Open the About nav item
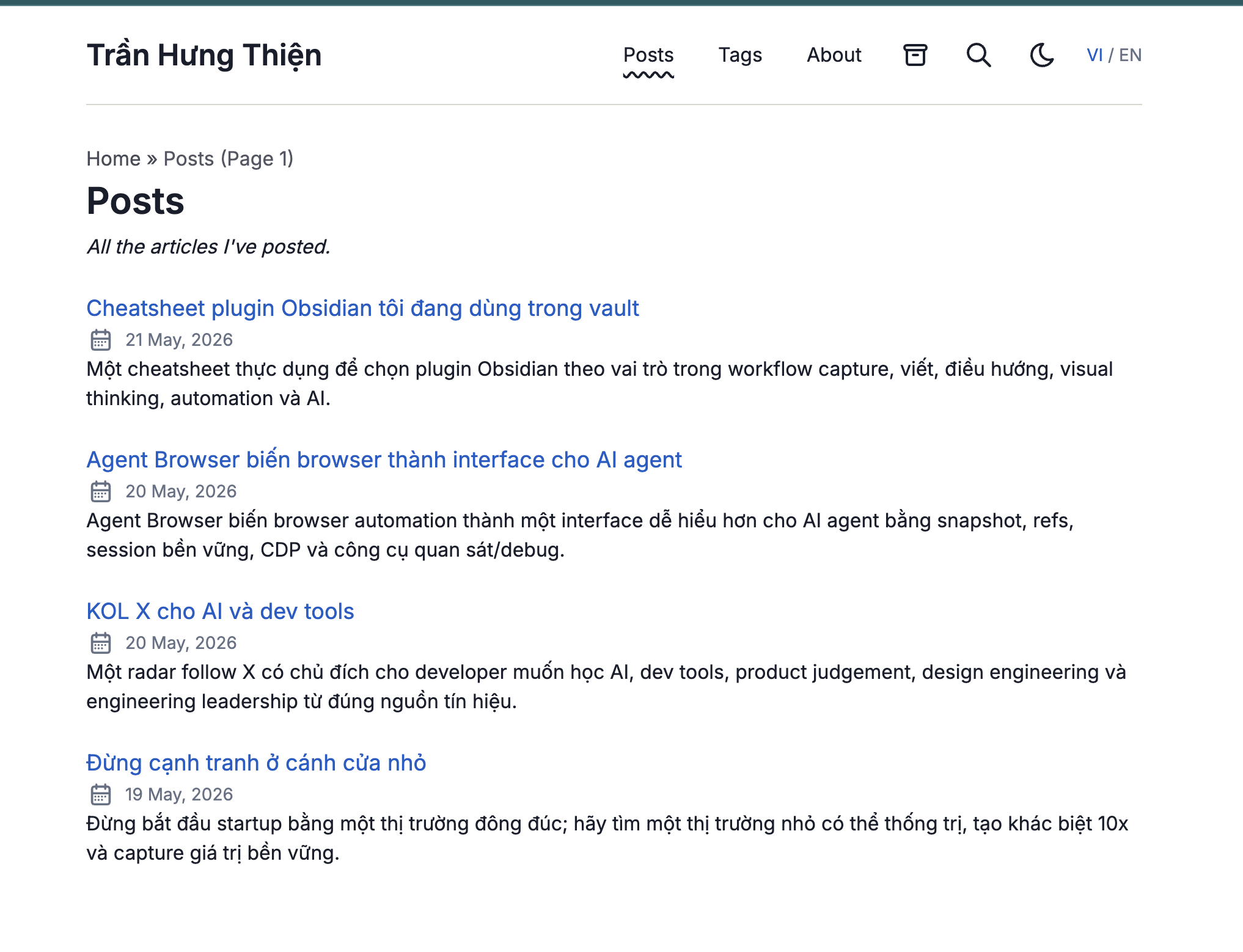Viewport: 1243px width, 952px height. 834,55
